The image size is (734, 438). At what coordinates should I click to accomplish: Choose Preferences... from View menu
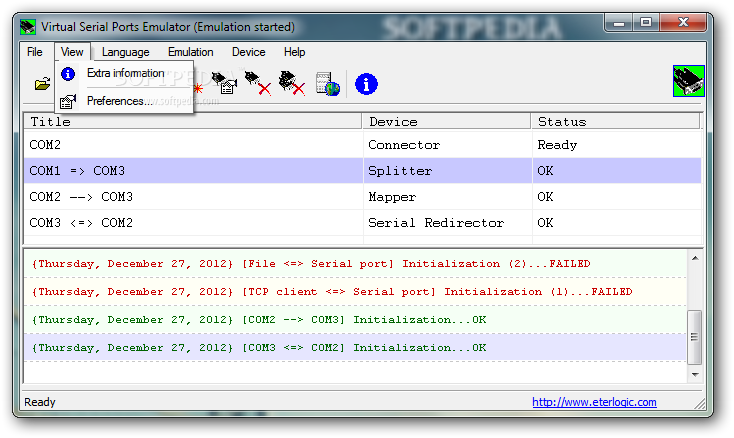(119, 101)
